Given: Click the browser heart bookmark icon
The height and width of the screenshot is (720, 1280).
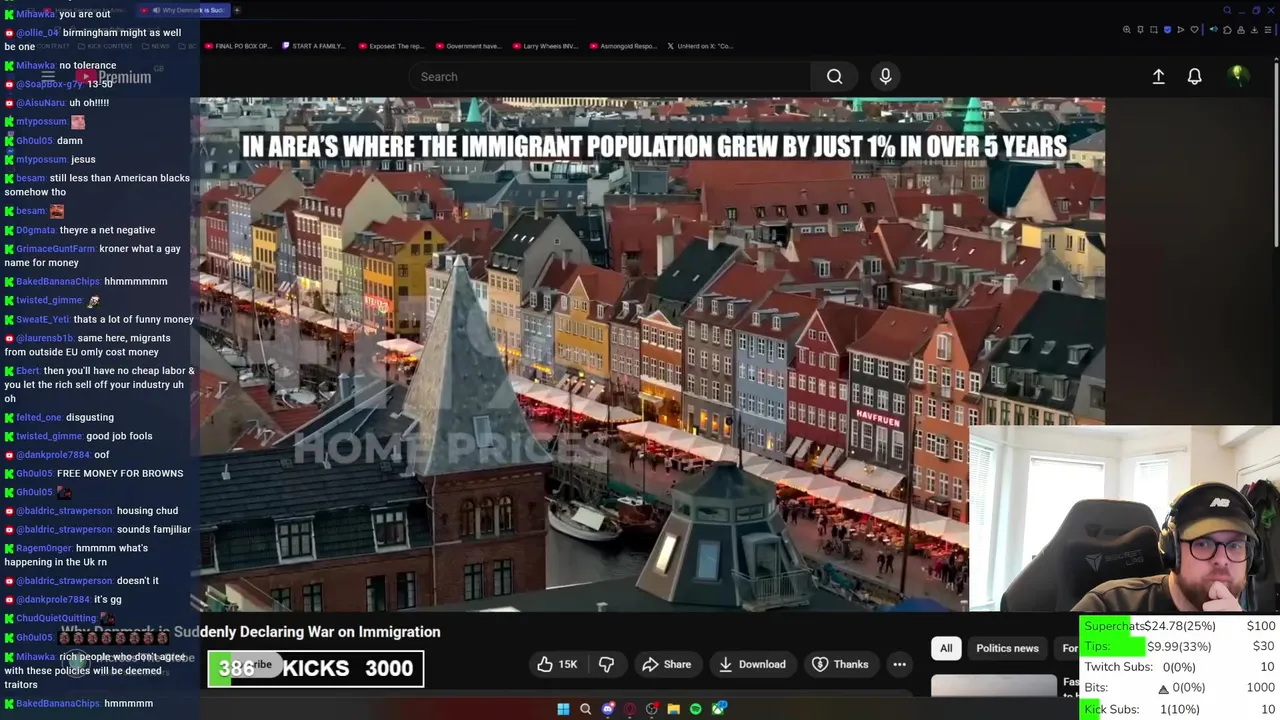Looking at the screenshot, I should tap(1193, 30).
